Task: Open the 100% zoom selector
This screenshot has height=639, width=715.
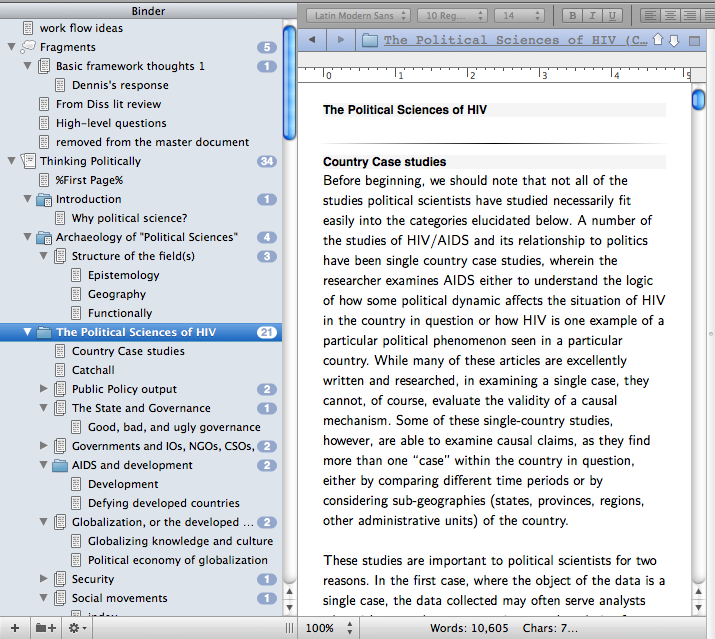Action: [329, 628]
